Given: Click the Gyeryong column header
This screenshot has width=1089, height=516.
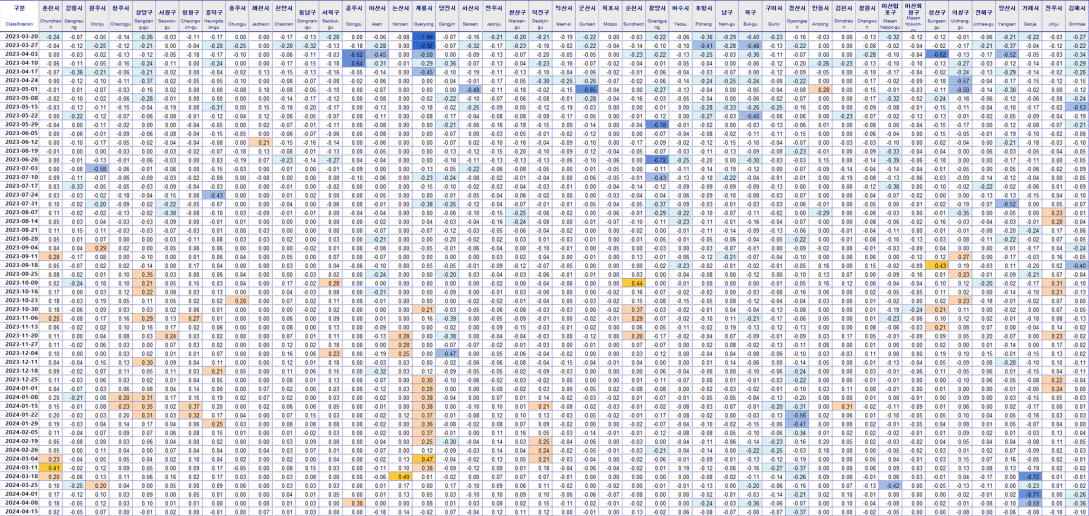Looking at the screenshot, I should (x=424, y=17).
